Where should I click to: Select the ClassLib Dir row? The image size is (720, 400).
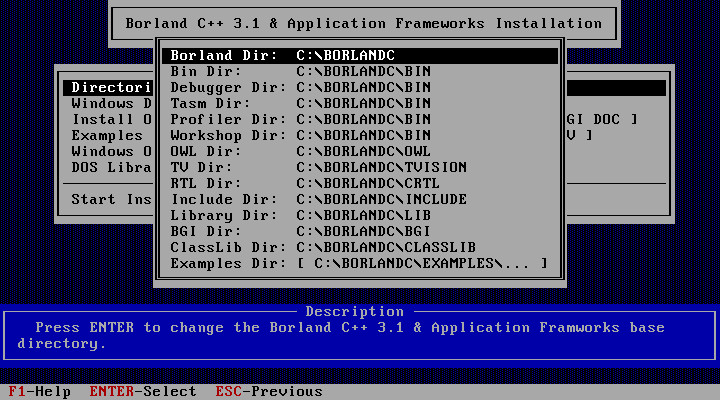(360, 248)
